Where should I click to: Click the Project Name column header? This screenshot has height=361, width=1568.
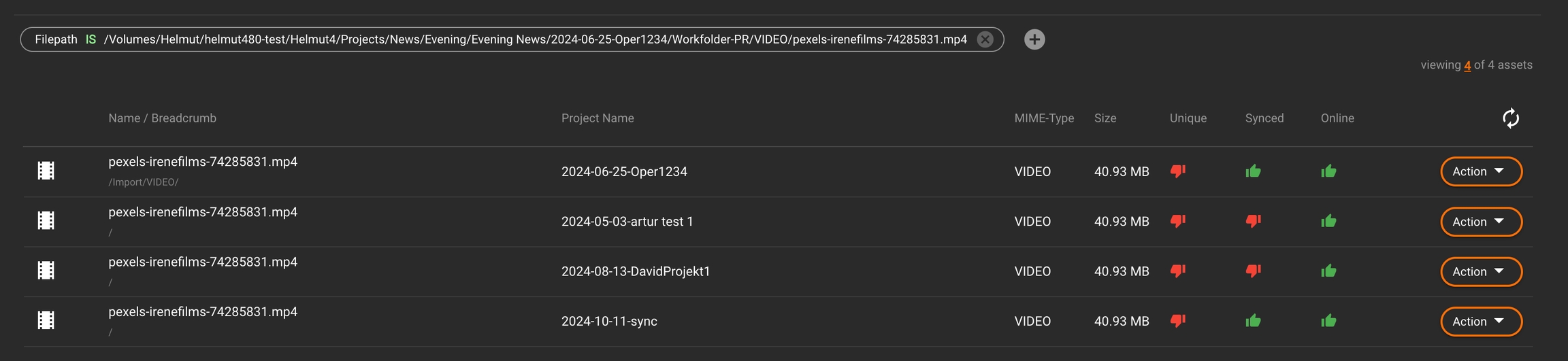click(x=598, y=118)
